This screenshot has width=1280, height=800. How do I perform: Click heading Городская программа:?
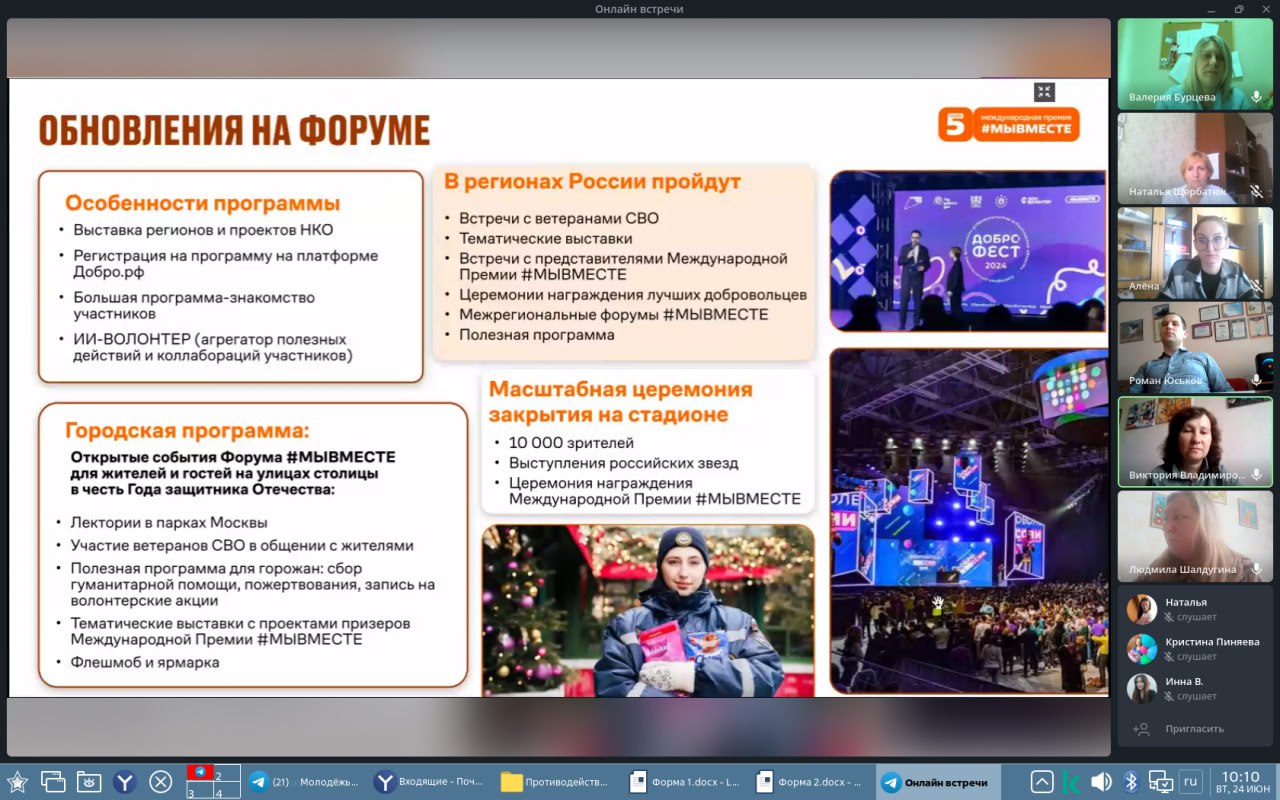click(x=187, y=431)
